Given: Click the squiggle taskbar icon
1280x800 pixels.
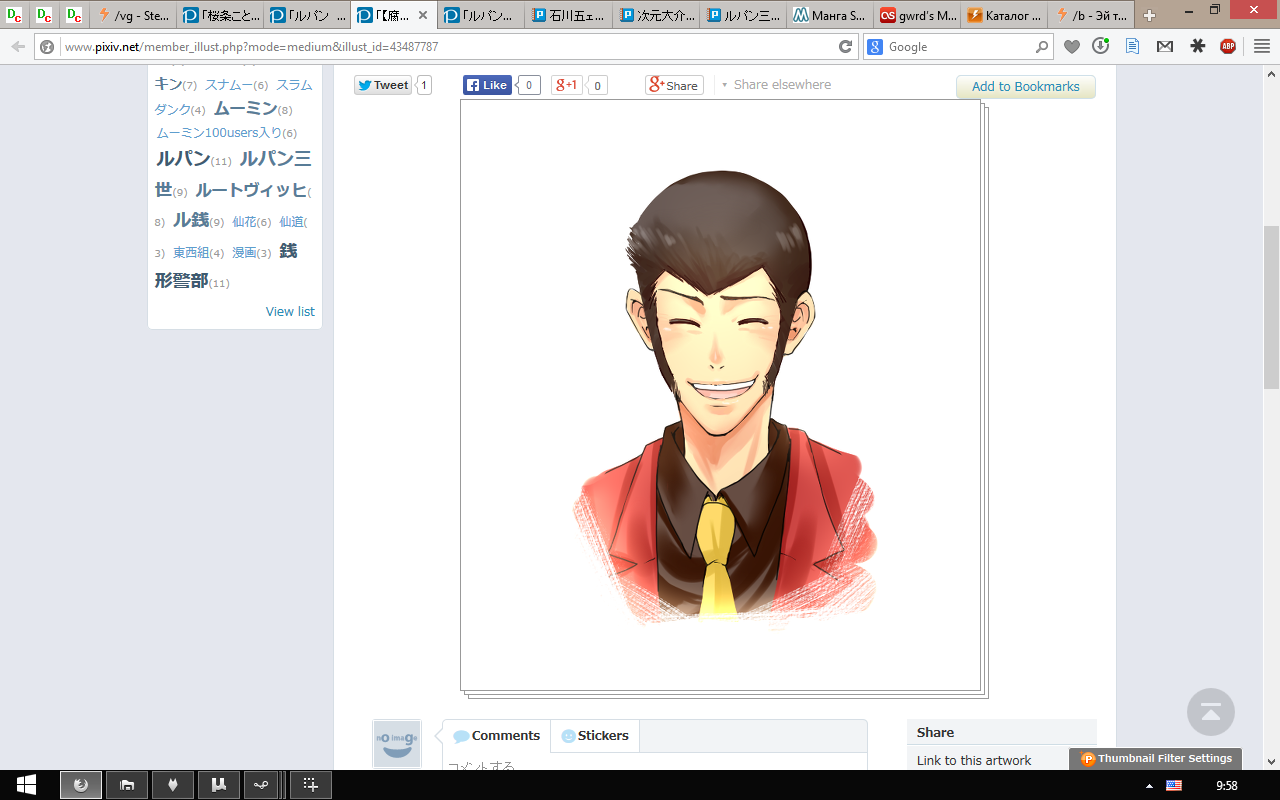Looking at the screenshot, I should [261, 785].
